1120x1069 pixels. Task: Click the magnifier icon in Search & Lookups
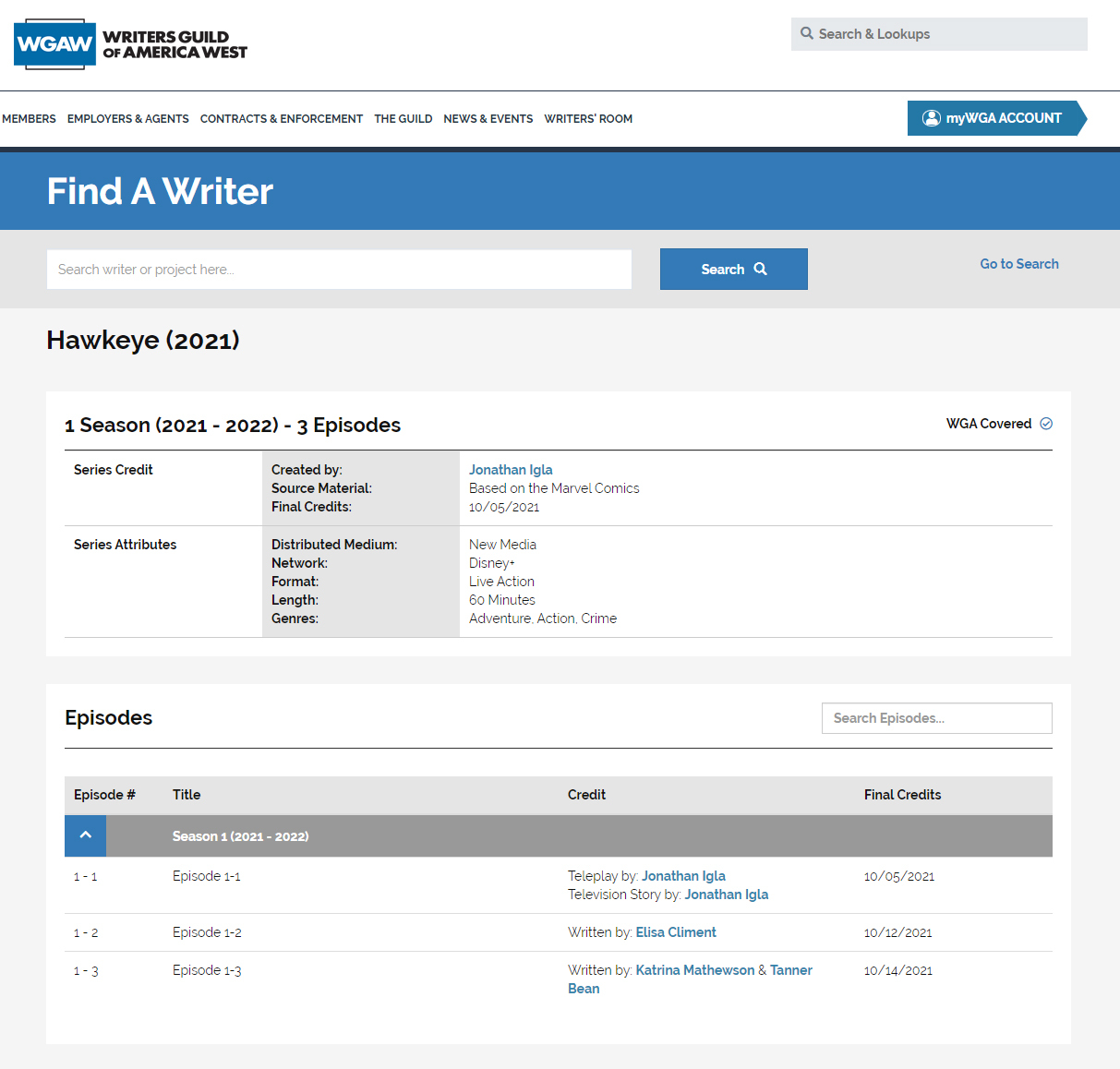pyautogui.click(x=807, y=33)
